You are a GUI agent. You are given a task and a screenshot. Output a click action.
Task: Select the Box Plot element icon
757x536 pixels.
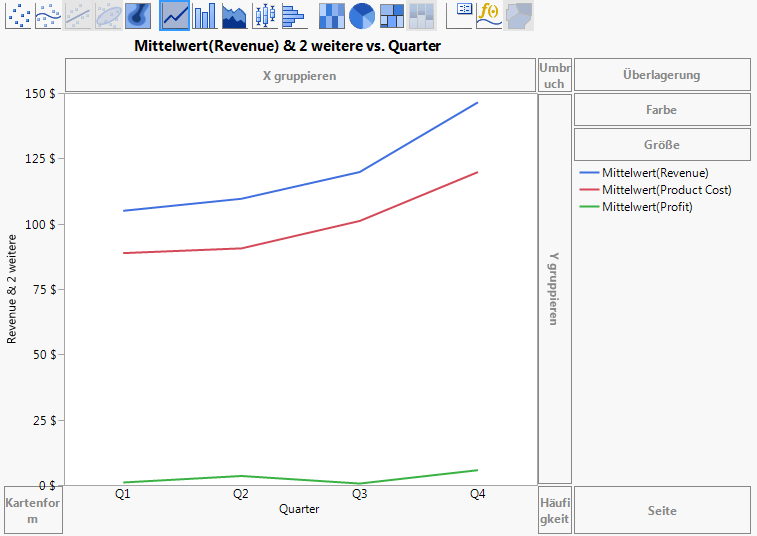[265, 15]
